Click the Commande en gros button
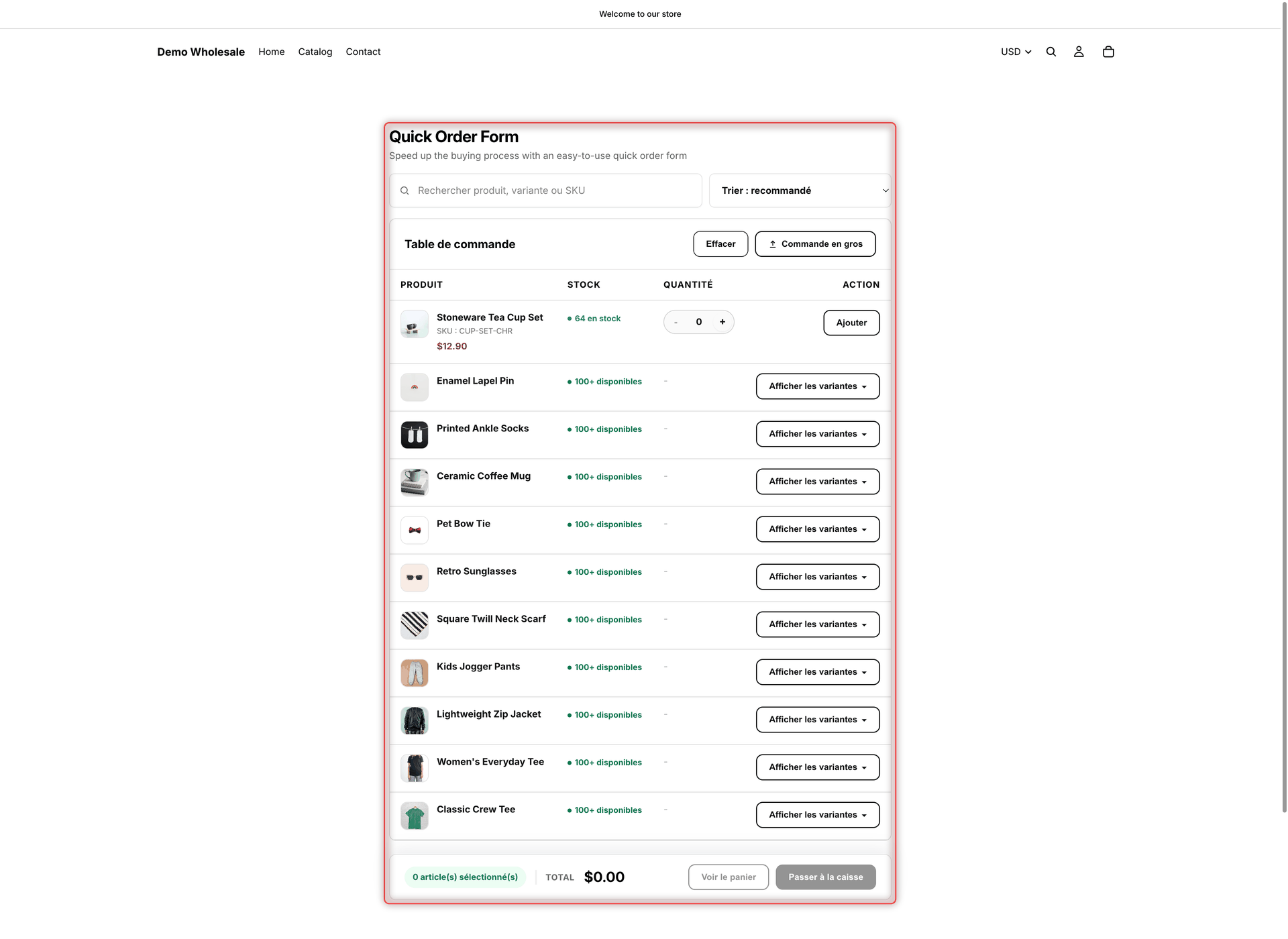Viewport: 1288px width, 939px height. click(815, 244)
